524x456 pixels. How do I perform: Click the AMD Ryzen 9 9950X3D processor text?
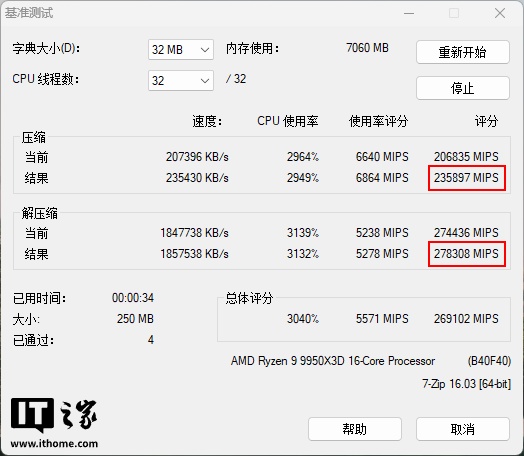(333, 361)
